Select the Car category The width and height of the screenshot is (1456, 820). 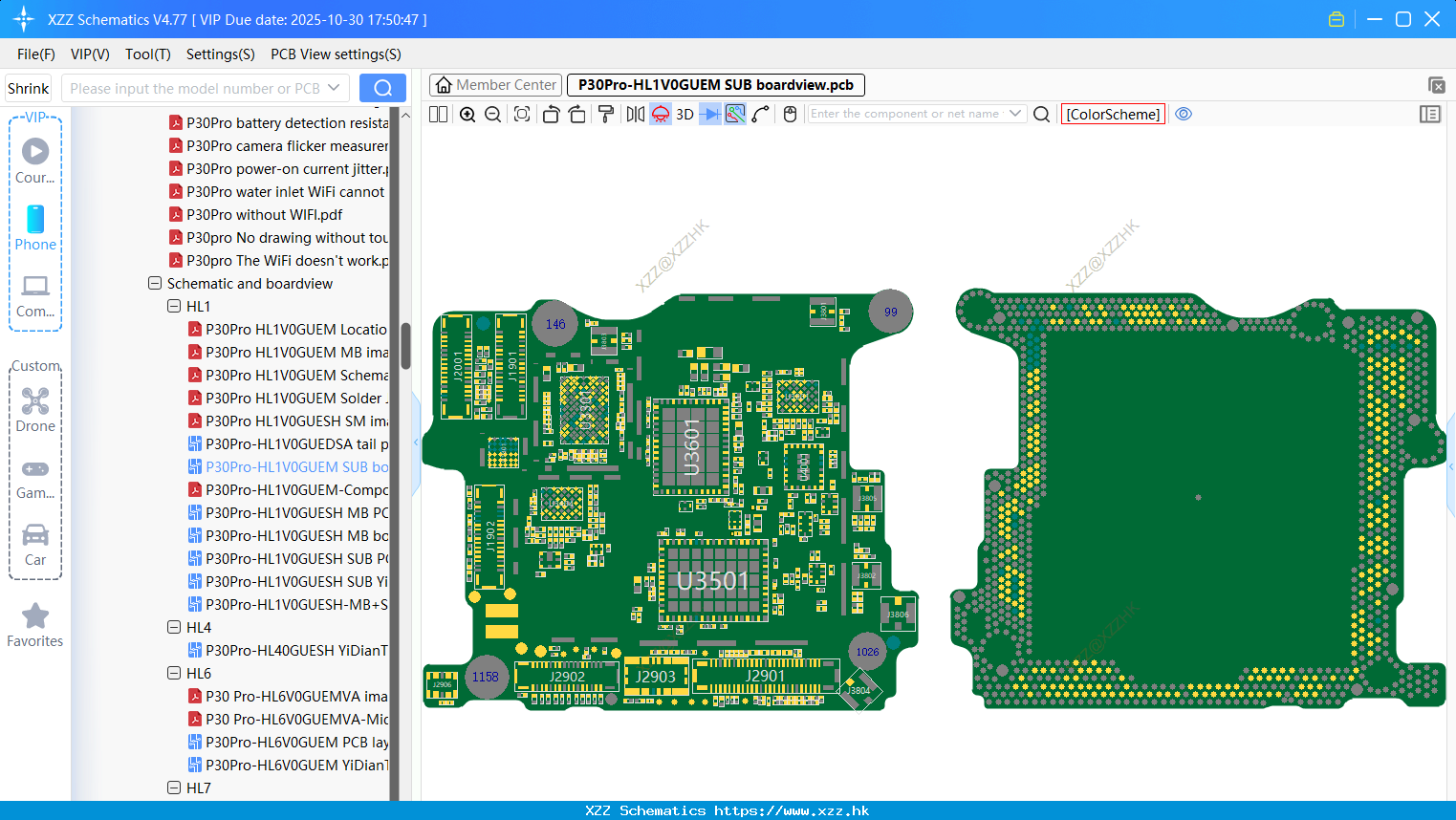pos(35,545)
